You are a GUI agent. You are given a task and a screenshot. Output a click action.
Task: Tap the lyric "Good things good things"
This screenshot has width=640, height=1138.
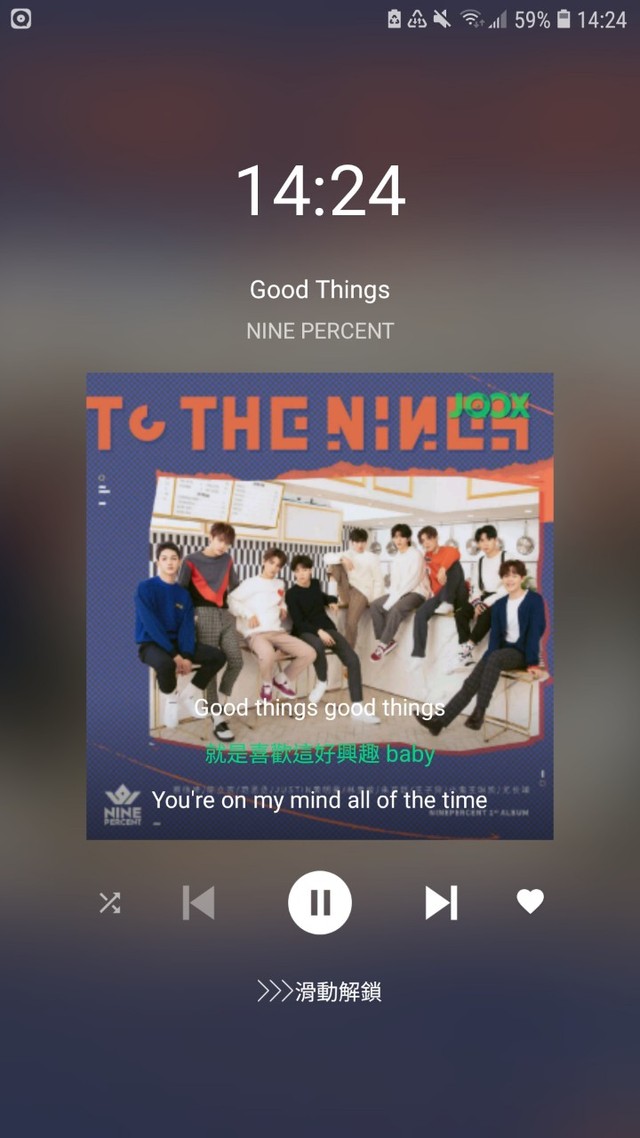tap(320, 708)
